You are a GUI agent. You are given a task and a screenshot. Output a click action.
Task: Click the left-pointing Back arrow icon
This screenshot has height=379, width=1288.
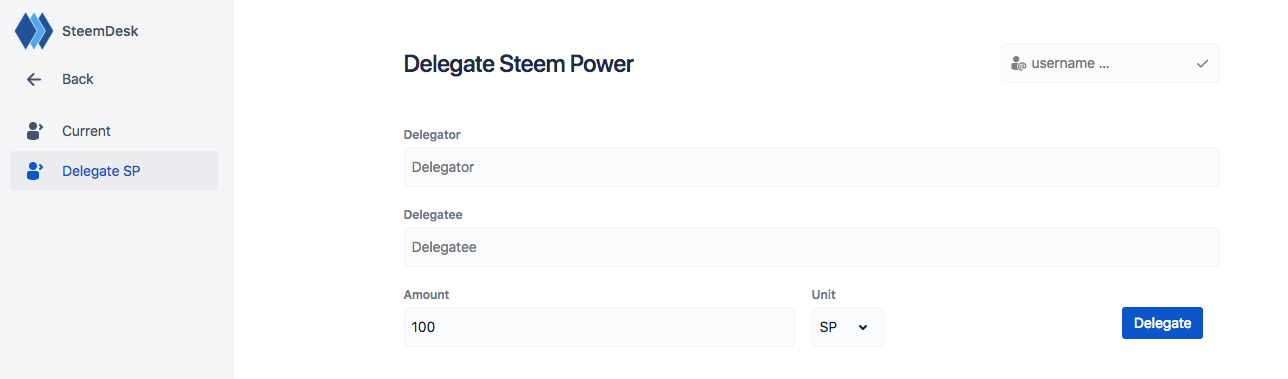coord(34,79)
